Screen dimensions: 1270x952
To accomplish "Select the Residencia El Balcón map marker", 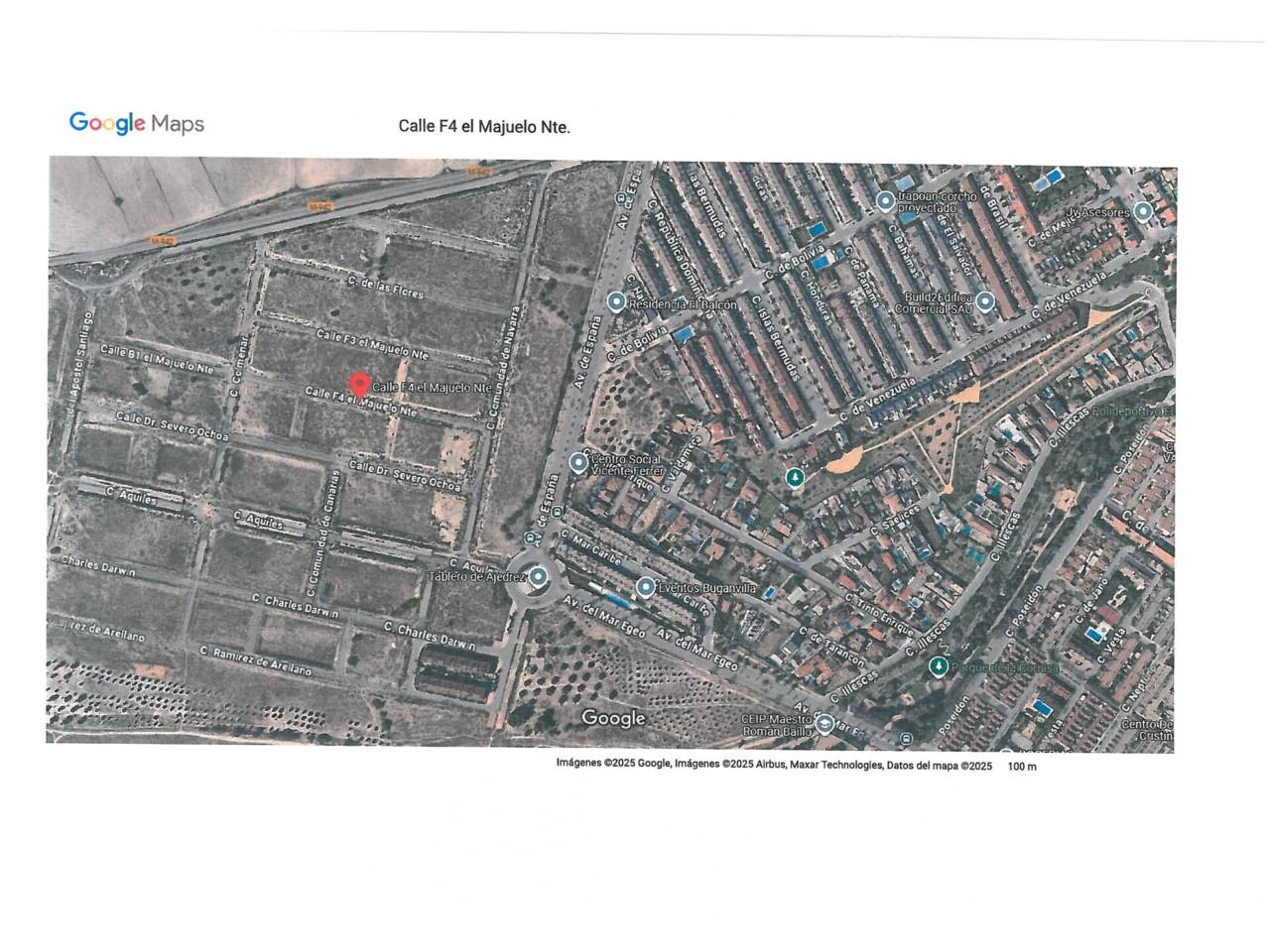I will pos(616,301).
